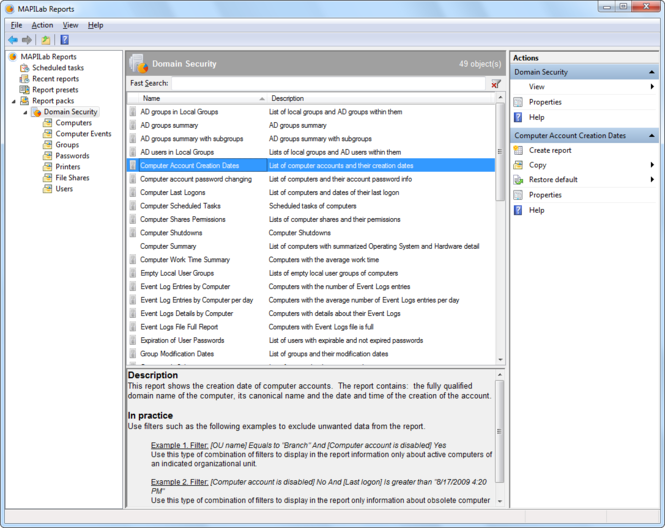Select Computer Scheduled Tasks report row
665x528 pixels.
(311, 206)
